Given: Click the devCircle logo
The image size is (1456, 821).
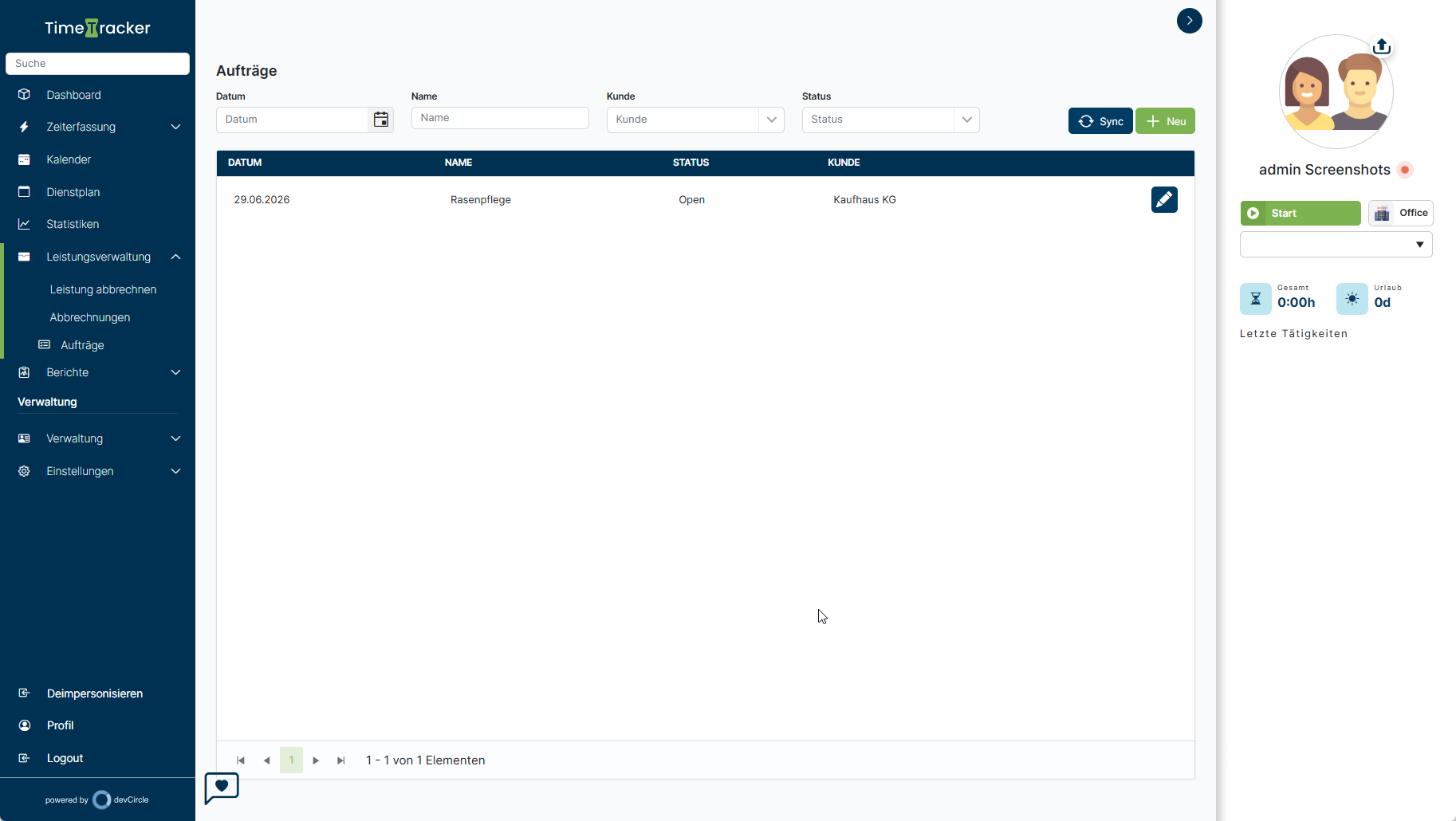Looking at the screenshot, I should tap(121, 799).
